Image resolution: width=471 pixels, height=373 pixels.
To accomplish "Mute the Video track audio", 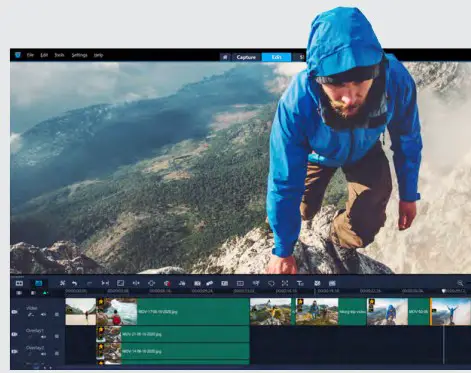I will (44, 314).
